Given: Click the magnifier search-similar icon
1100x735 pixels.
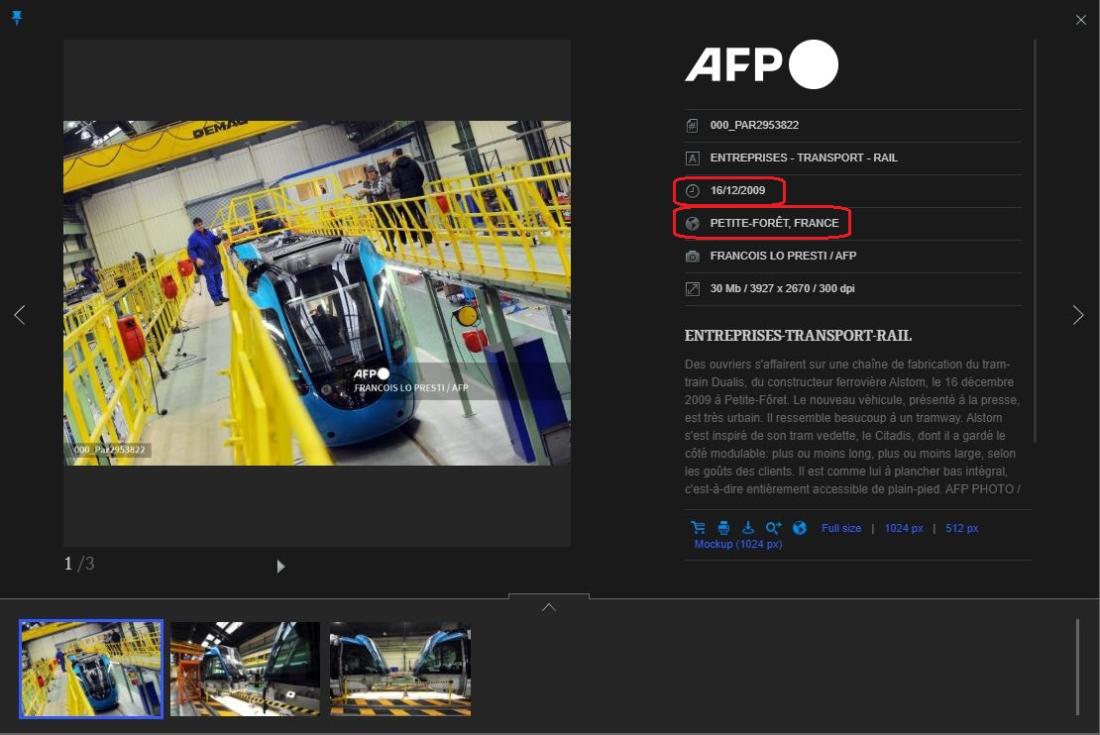Looking at the screenshot, I should coord(773,528).
